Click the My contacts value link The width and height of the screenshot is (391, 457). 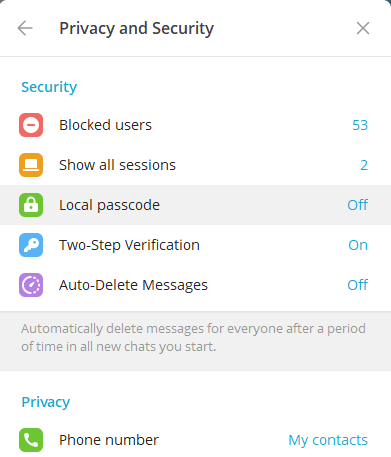[x=328, y=440]
